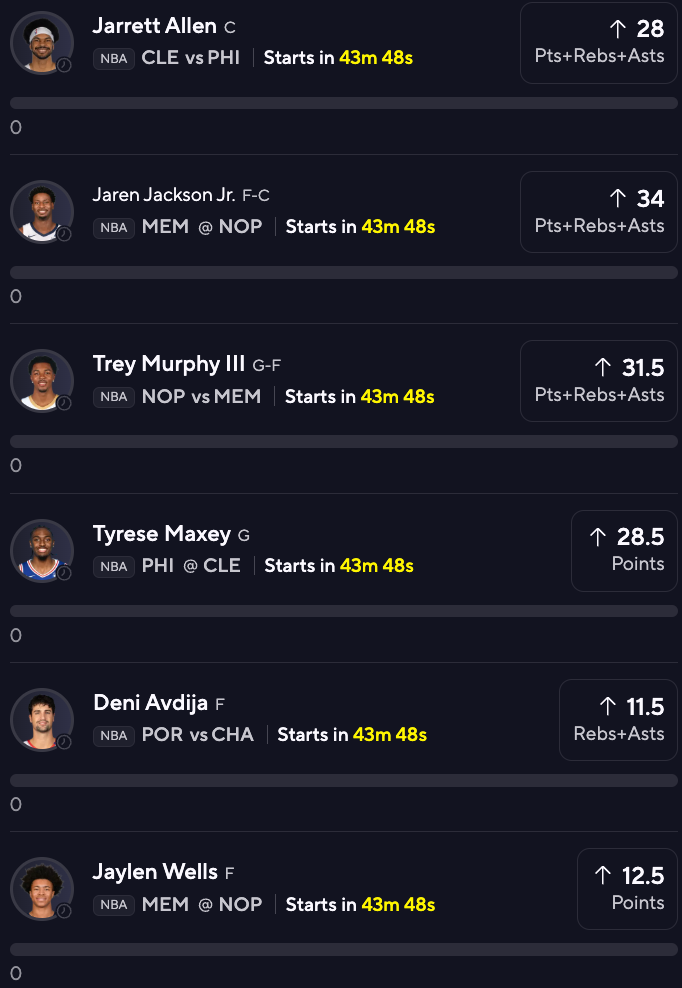Click the NBA badge in Deni Avdija's row

(114, 736)
